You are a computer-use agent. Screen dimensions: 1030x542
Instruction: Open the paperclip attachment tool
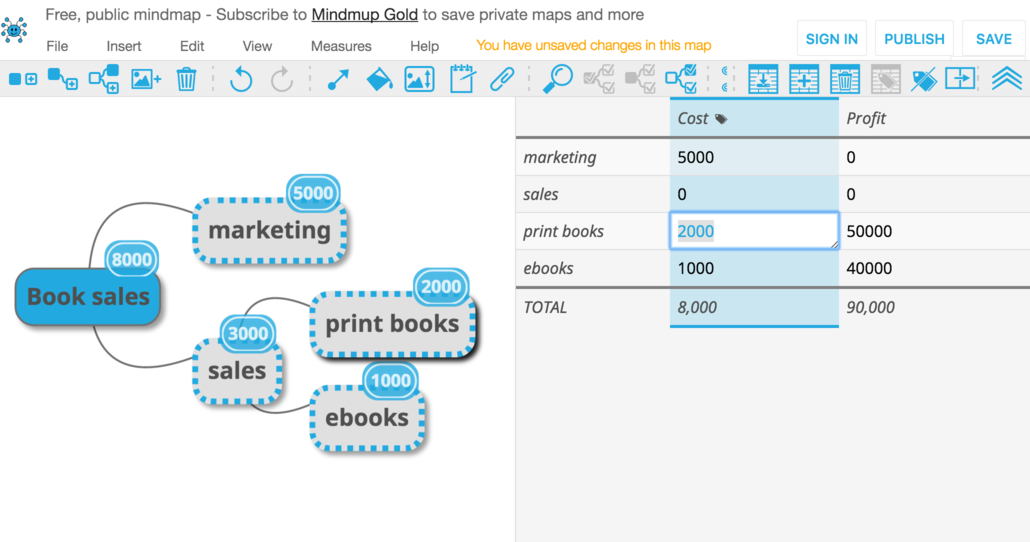[502, 79]
